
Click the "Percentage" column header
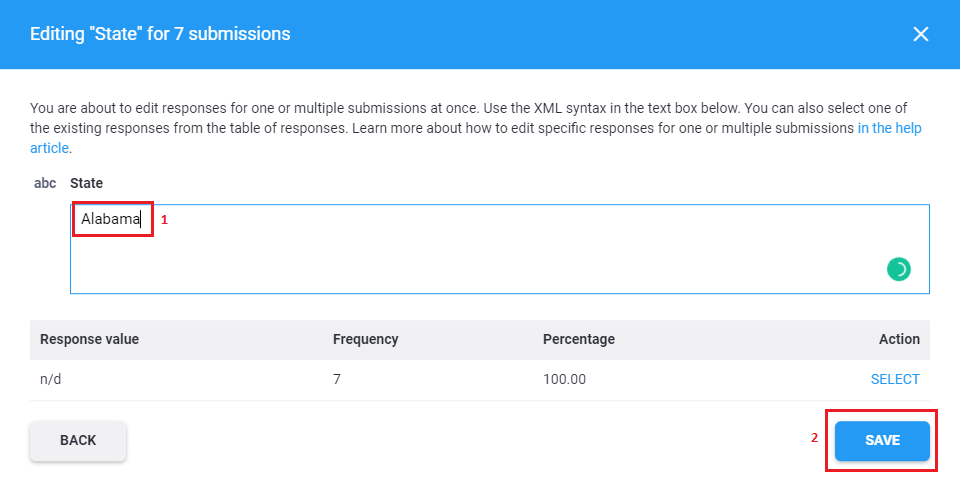click(578, 339)
